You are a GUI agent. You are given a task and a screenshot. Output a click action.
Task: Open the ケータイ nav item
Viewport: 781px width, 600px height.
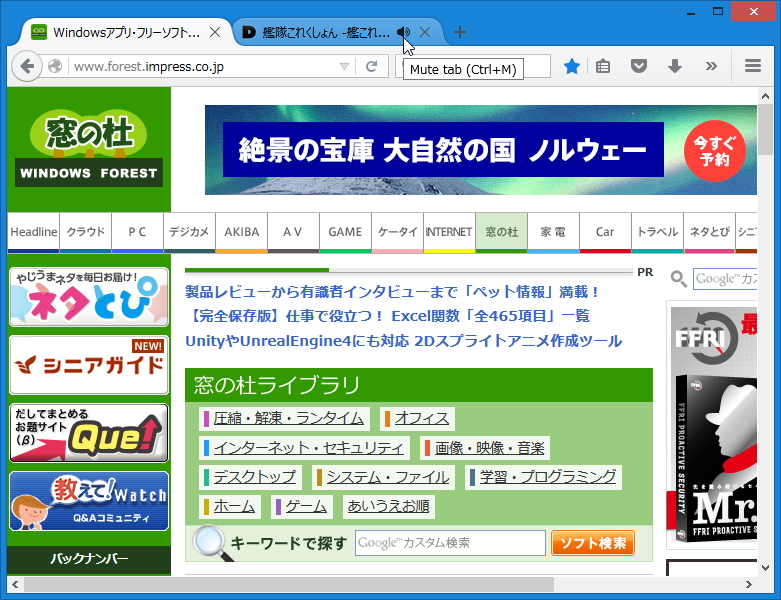pyautogui.click(x=397, y=233)
